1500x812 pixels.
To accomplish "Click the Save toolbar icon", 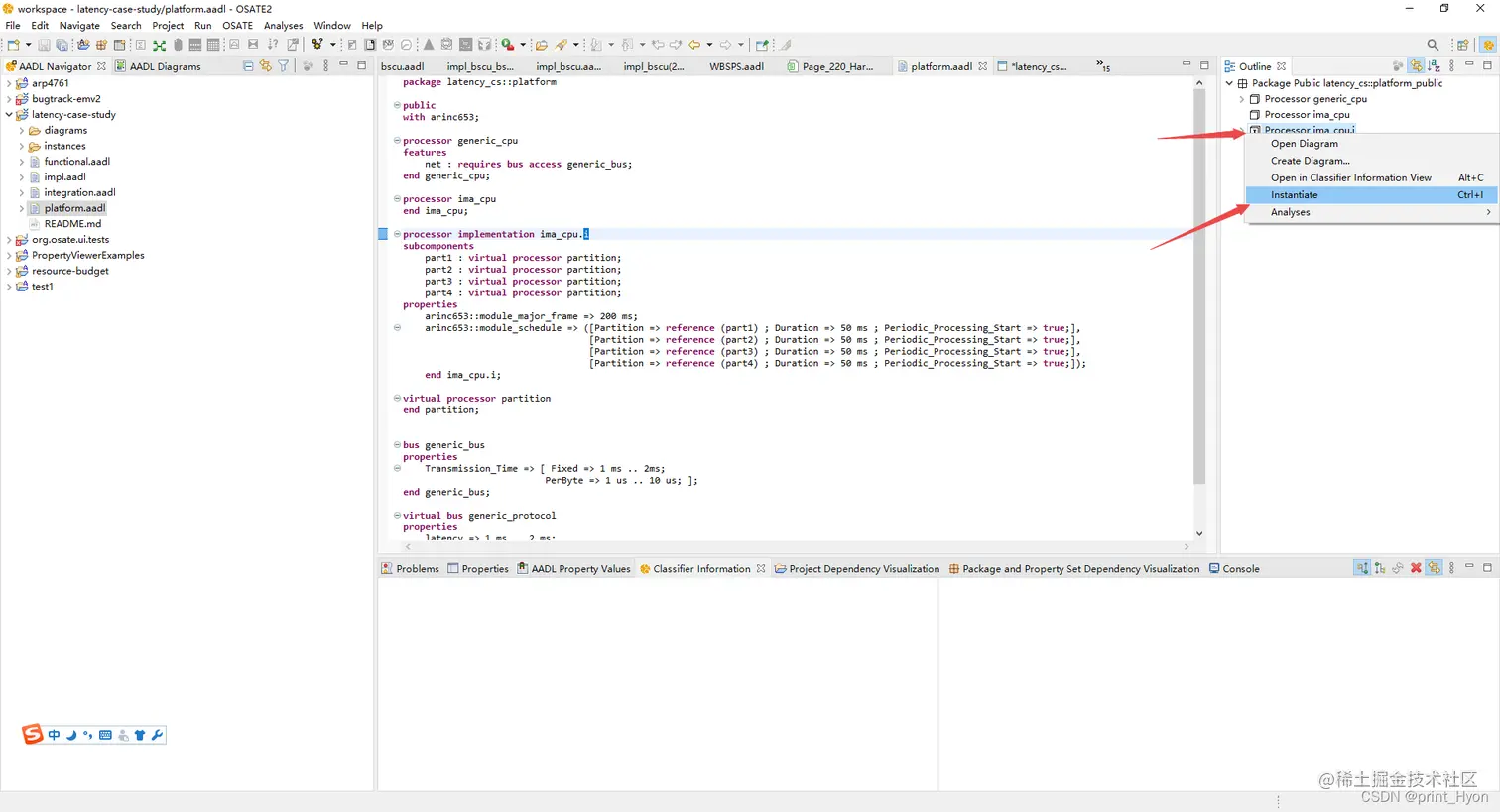I will coord(44,45).
